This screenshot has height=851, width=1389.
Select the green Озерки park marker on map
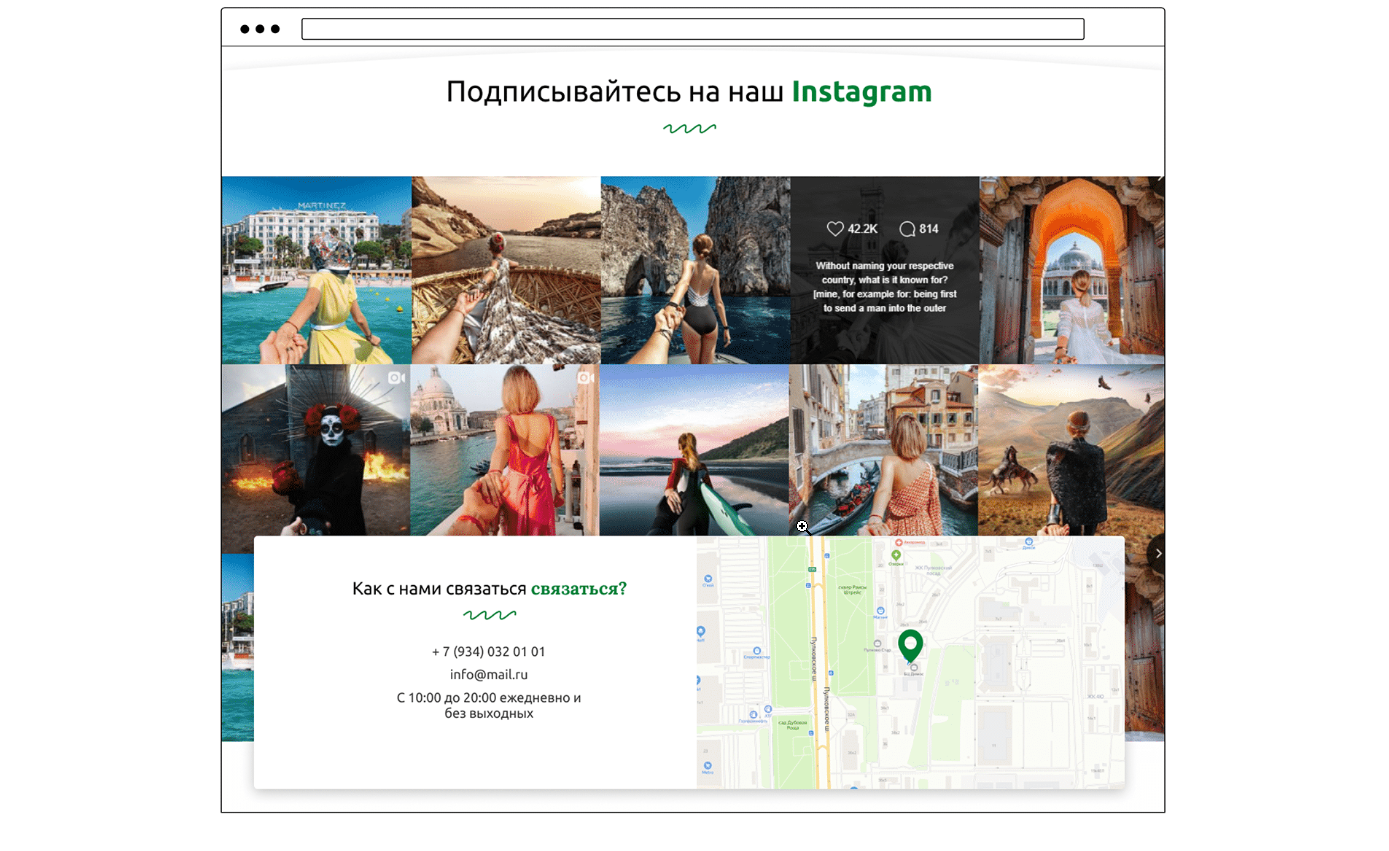[896, 555]
